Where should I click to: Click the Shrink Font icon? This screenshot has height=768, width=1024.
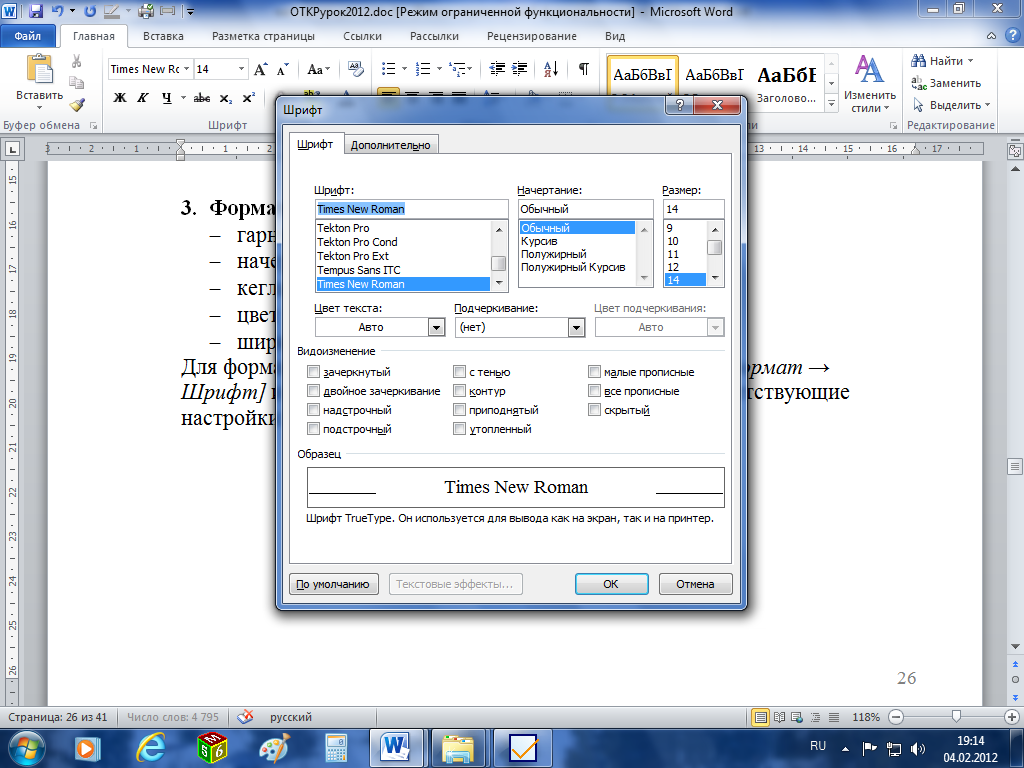point(282,69)
